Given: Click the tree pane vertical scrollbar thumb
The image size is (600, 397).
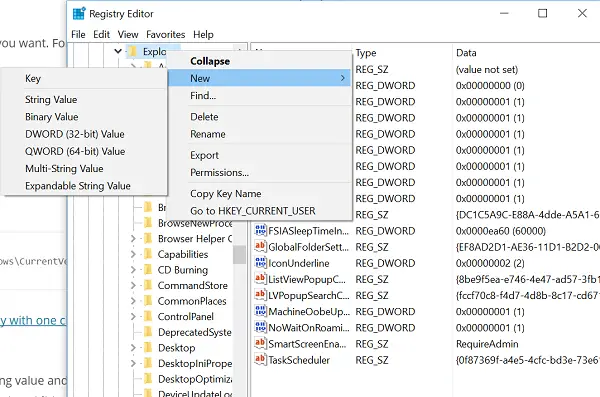Looking at the screenshot, I should click(239, 255).
